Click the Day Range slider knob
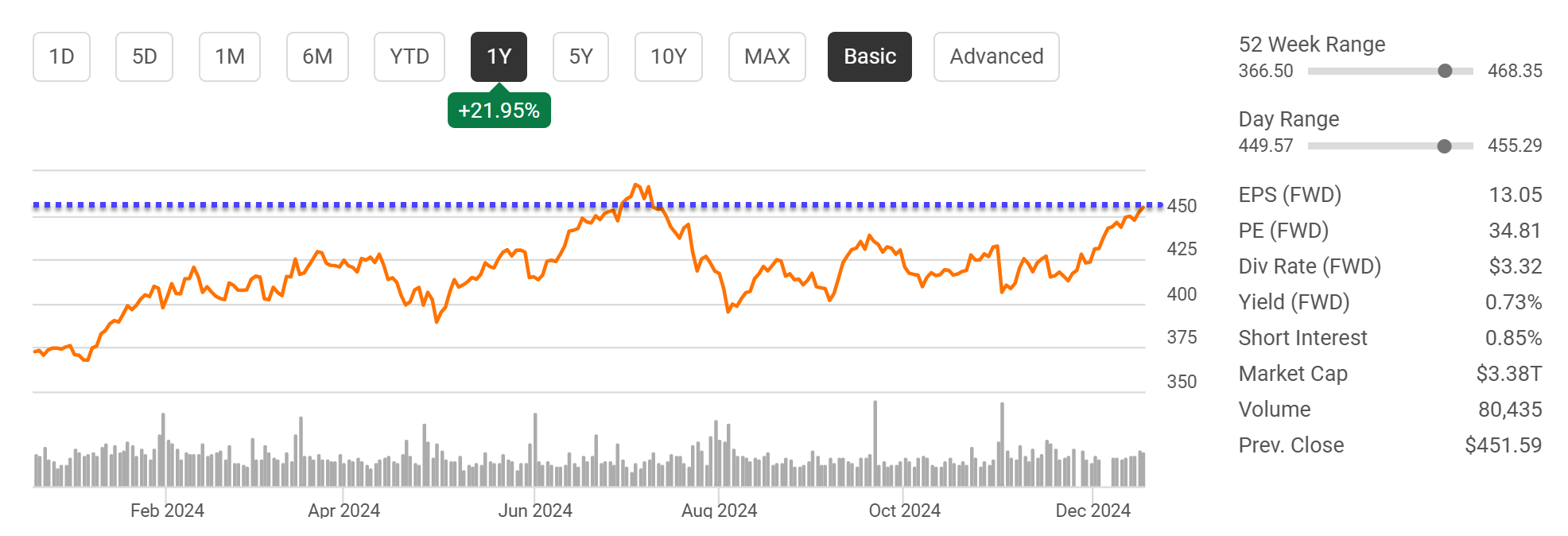Screen dimensions: 1568x536 [1444, 146]
